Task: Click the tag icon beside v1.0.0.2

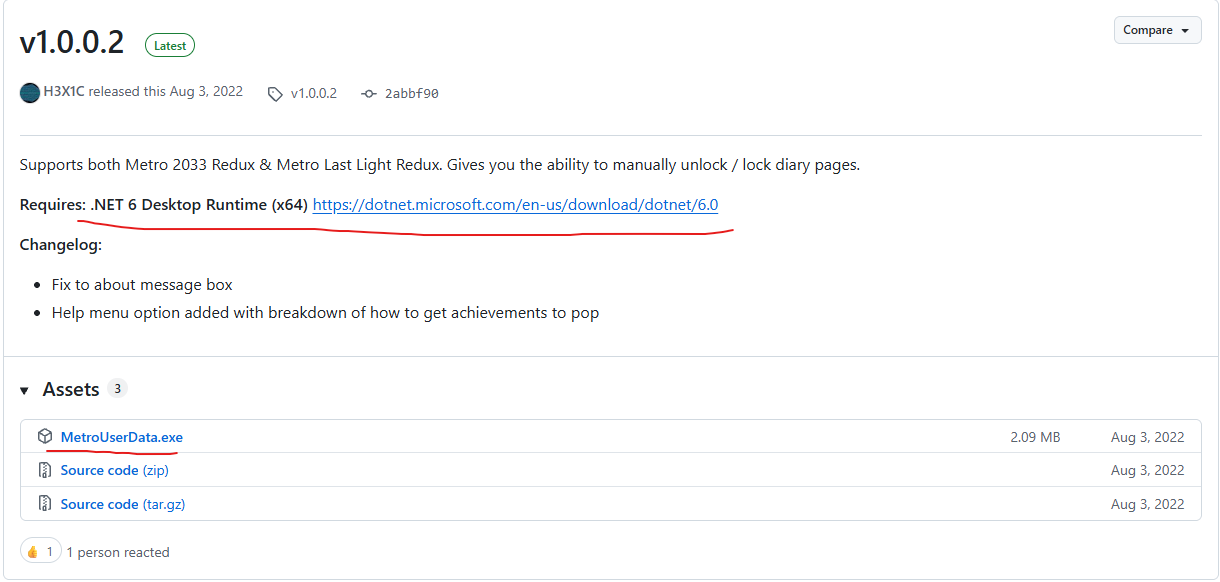Action: [x=275, y=94]
